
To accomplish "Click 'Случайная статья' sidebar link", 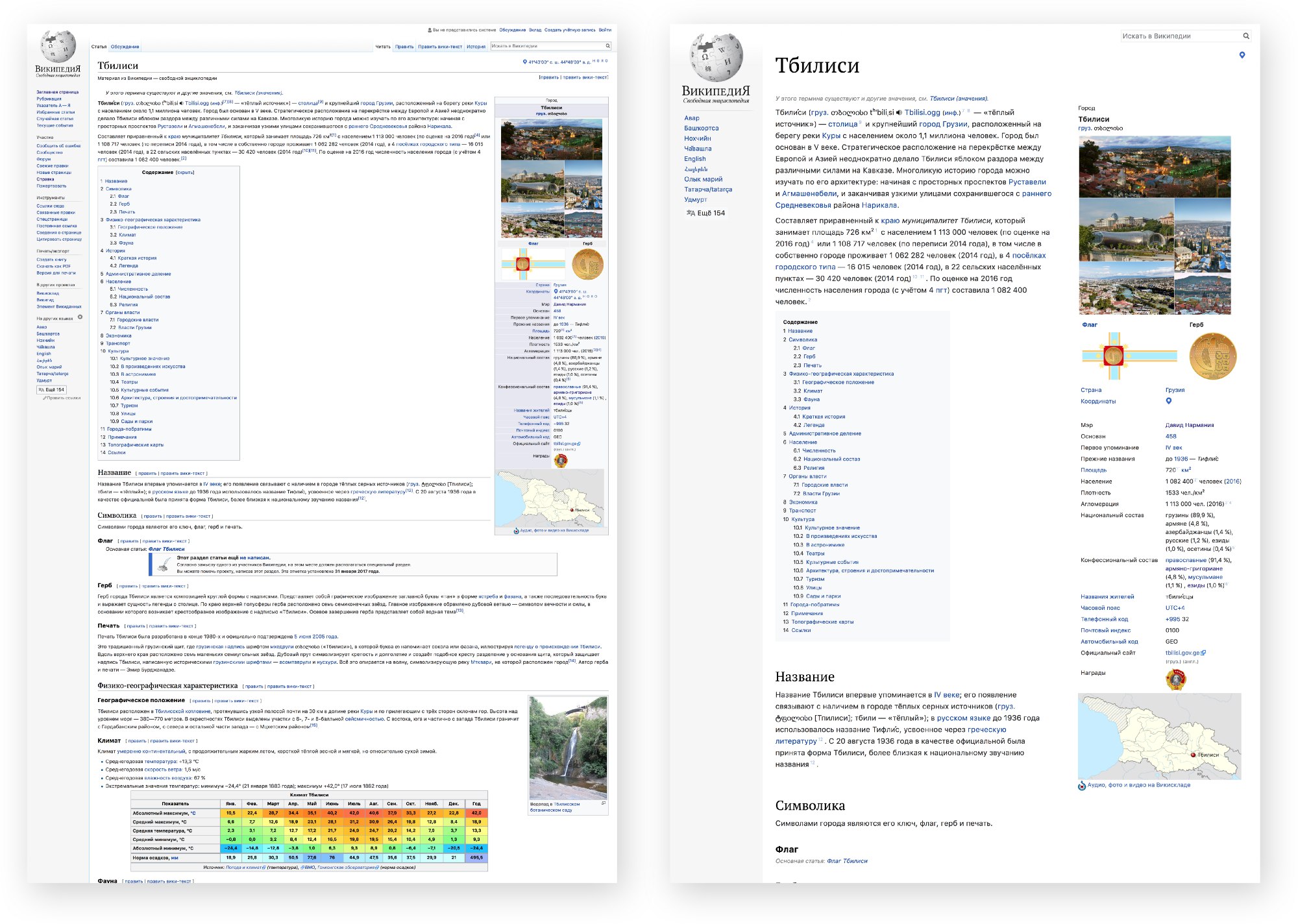I will click(55, 119).
